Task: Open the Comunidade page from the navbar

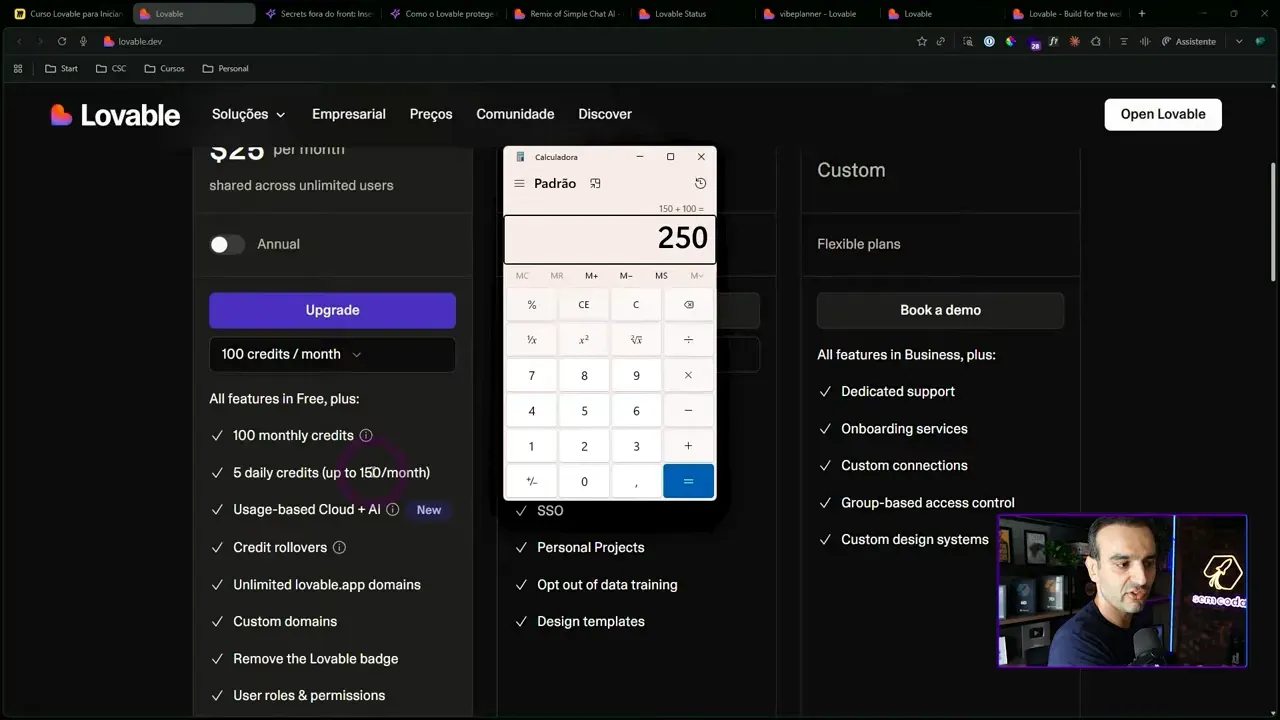Action: (515, 114)
